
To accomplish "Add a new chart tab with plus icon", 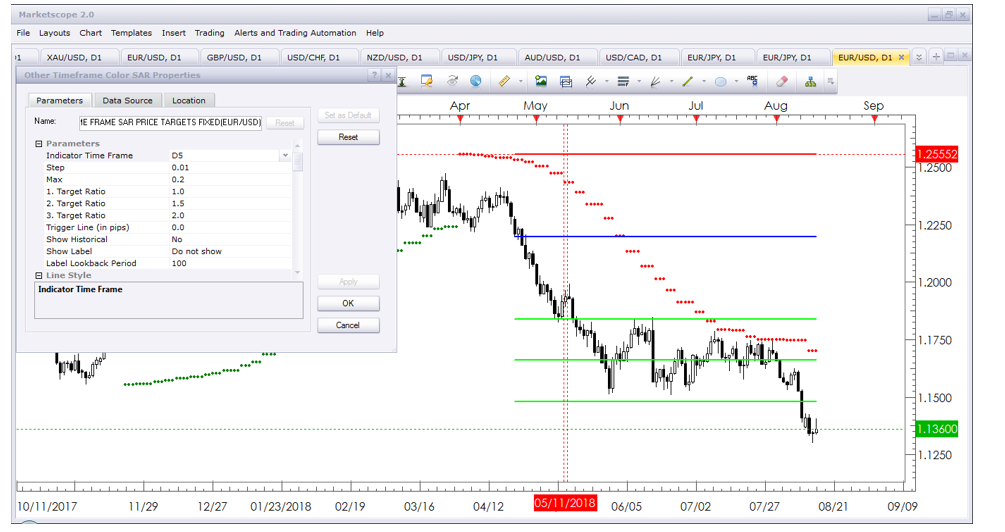I will pos(936,57).
